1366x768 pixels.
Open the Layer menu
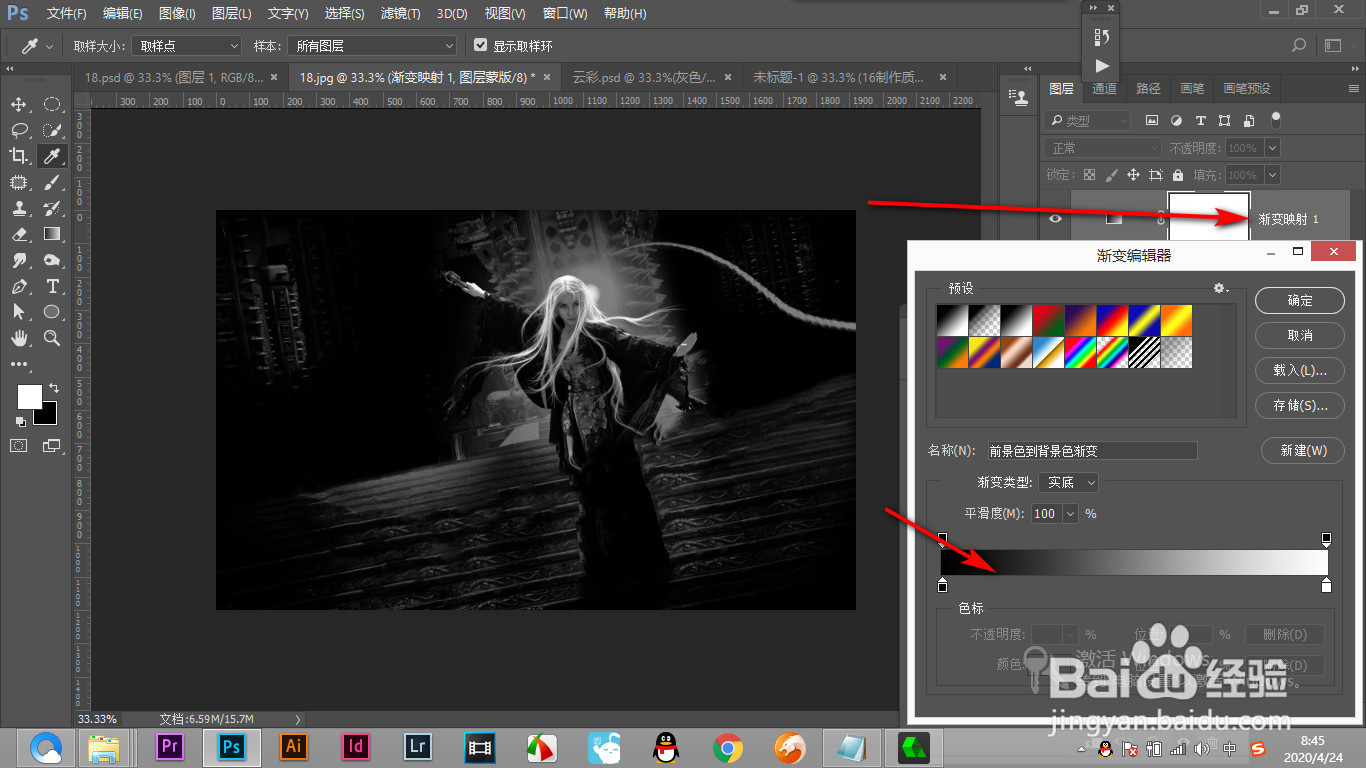pyautogui.click(x=232, y=14)
